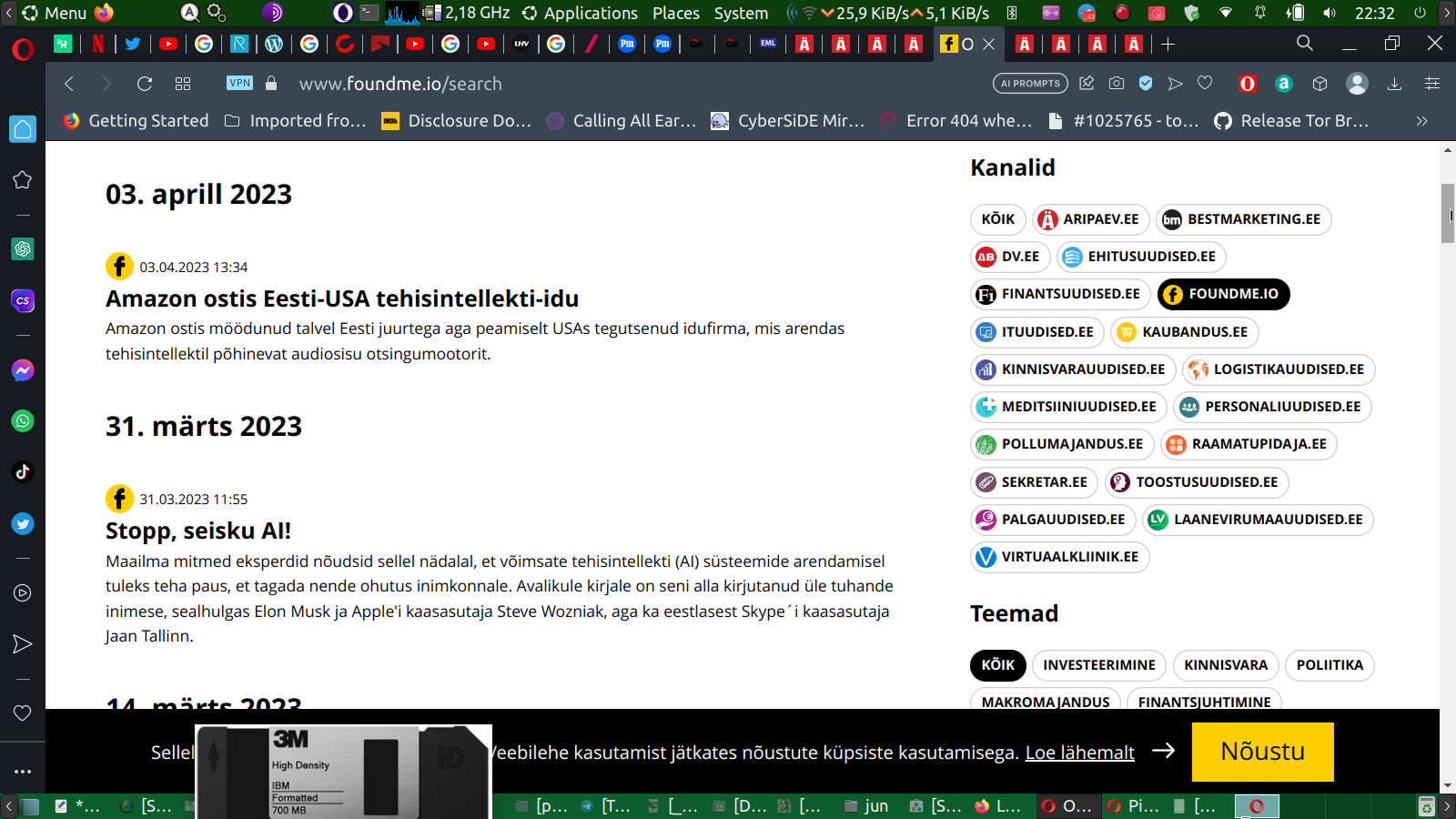Open the profile account avatar
The width and height of the screenshot is (1456, 819).
click(x=1357, y=84)
